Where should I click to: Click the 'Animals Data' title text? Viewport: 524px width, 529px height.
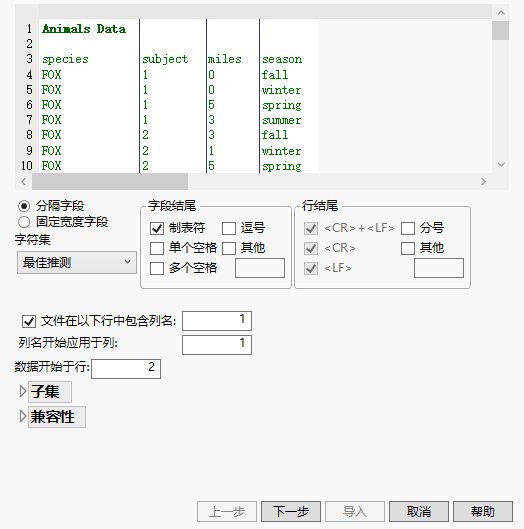pos(84,29)
